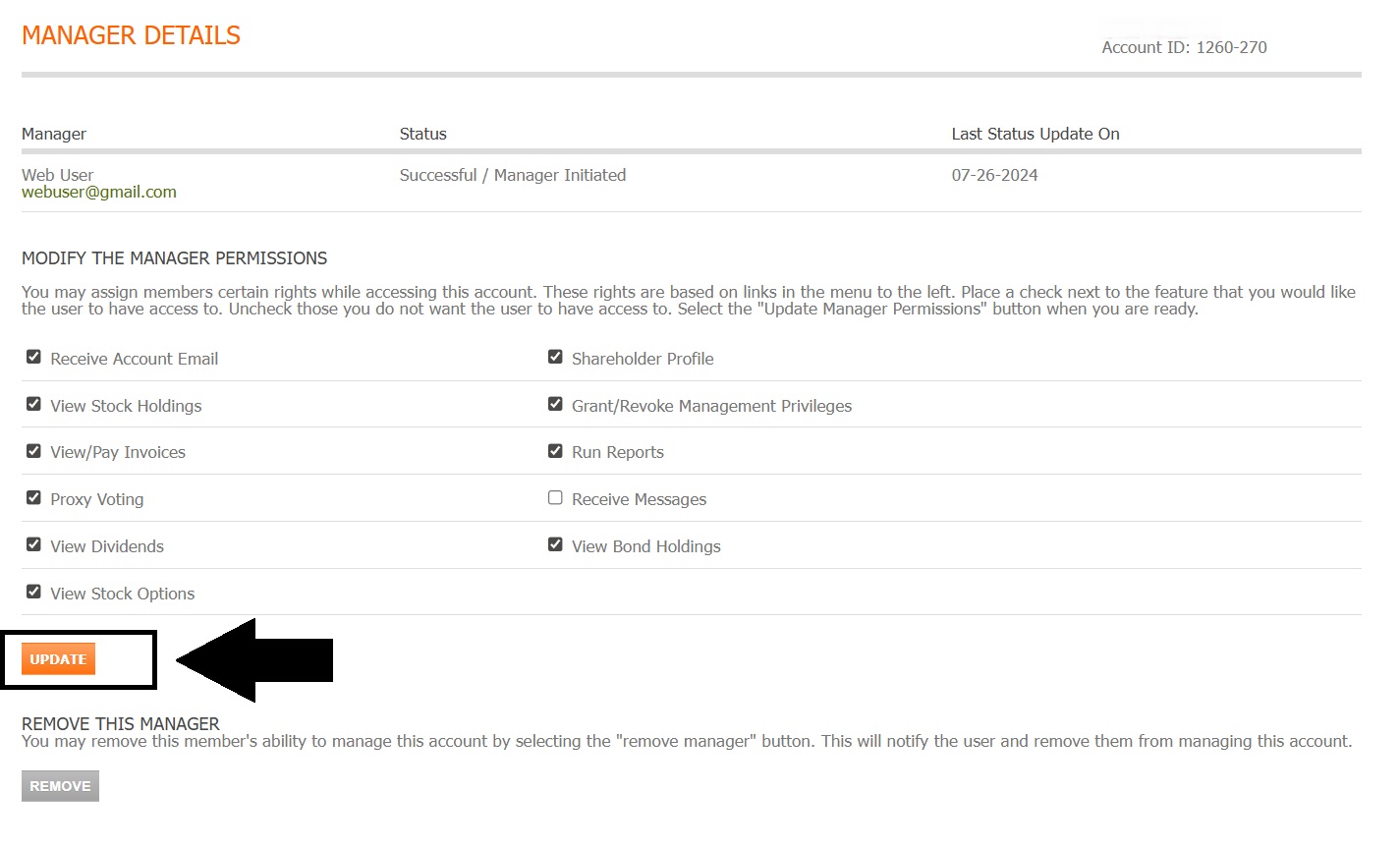
Task: Uncheck the Proxy Voting checkbox
Action: click(x=33, y=498)
